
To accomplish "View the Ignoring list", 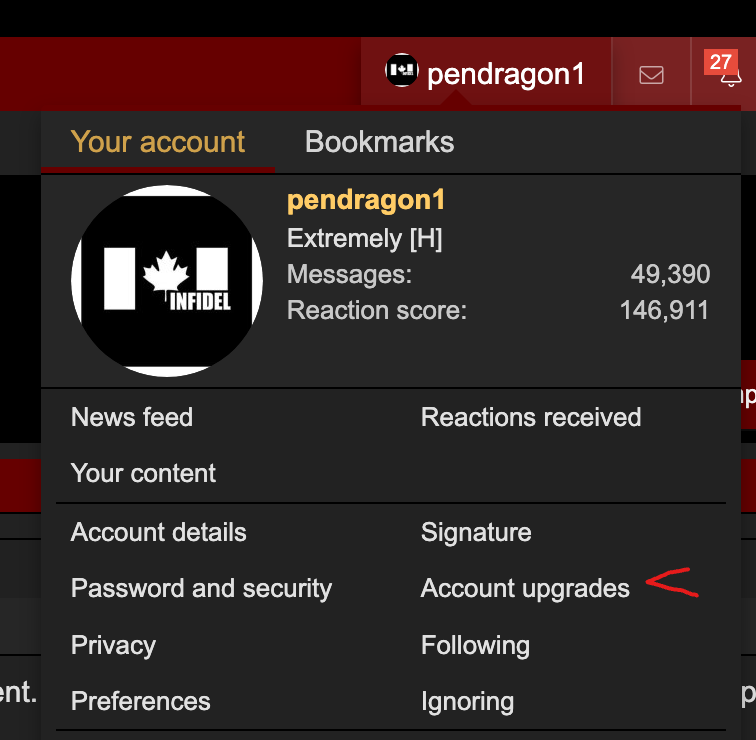I will [x=467, y=701].
